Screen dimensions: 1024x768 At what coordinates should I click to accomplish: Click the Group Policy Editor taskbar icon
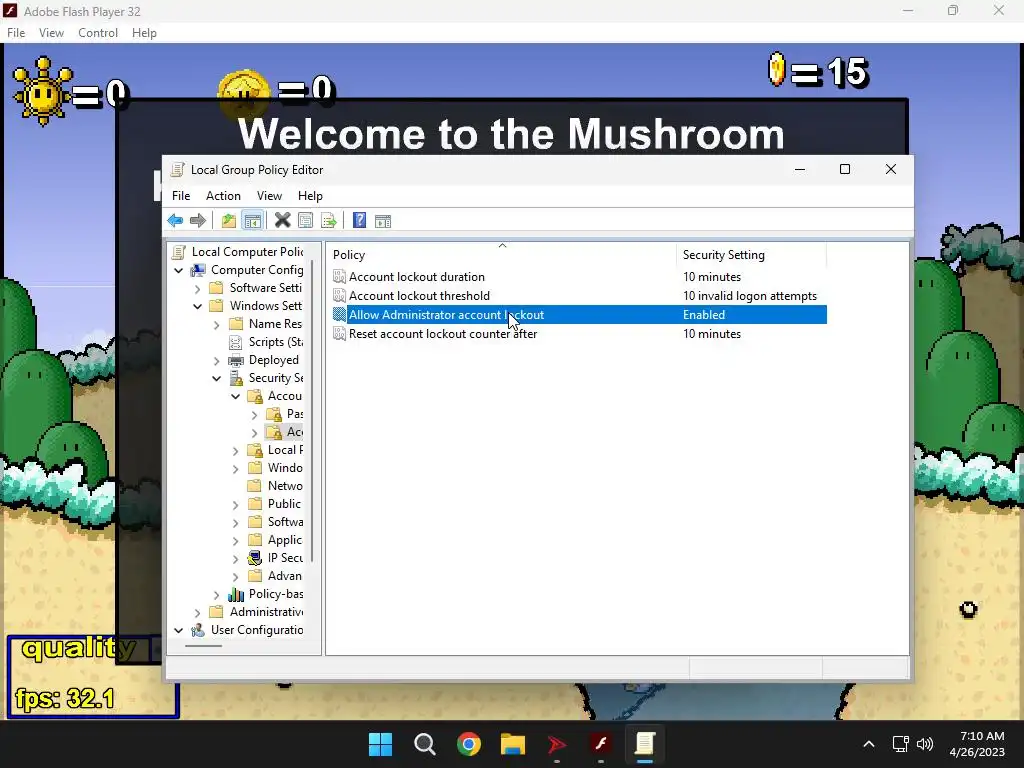[645, 744]
